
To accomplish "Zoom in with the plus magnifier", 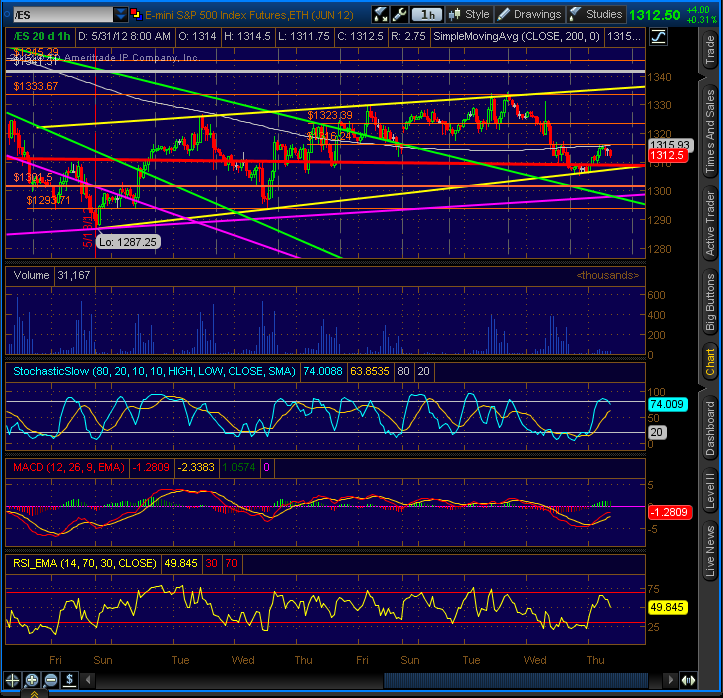I will 32,680.
